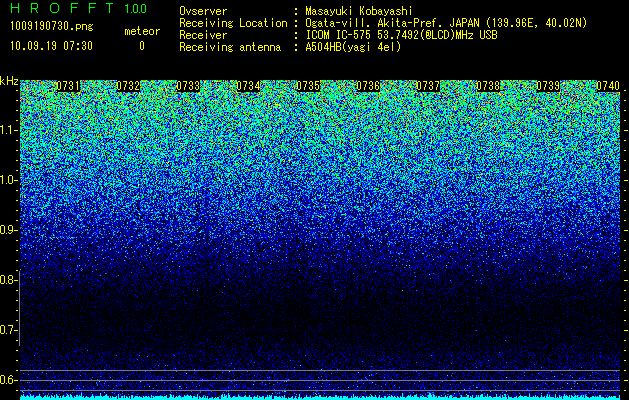Click the 0.8 kHz axis label
Viewport: 629px width, 400px height.
coord(8,280)
